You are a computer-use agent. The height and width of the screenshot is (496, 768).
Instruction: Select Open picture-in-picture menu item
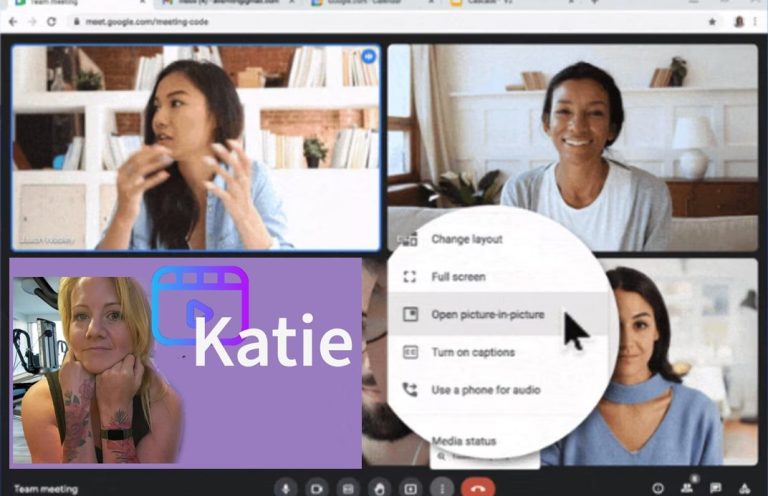point(487,314)
